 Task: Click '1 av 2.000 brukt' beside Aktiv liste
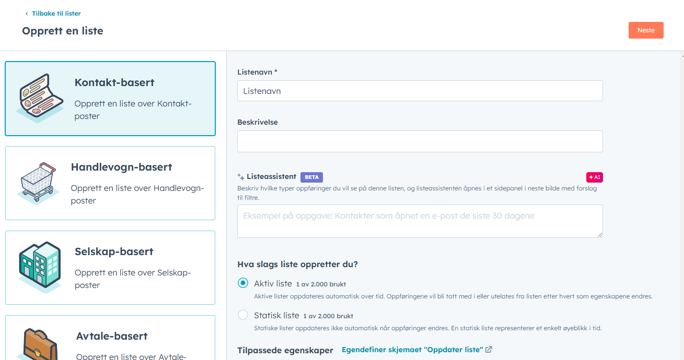click(x=321, y=284)
